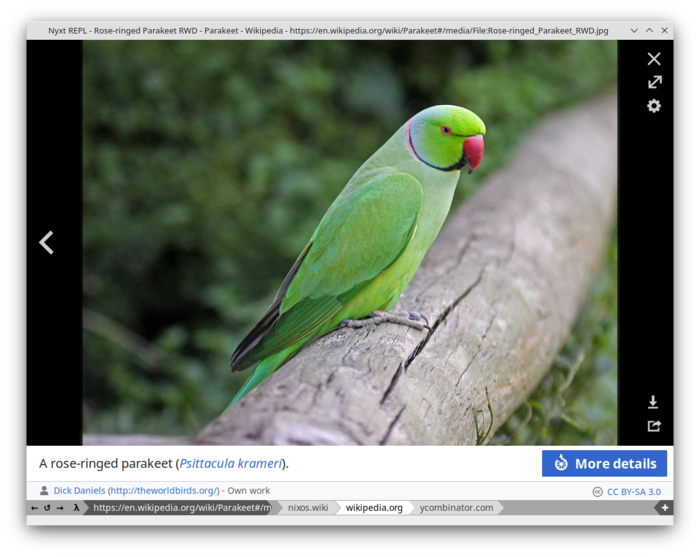Click Nyxt forward navigation arrow
The height and width of the screenshot is (557, 700).
60,508
